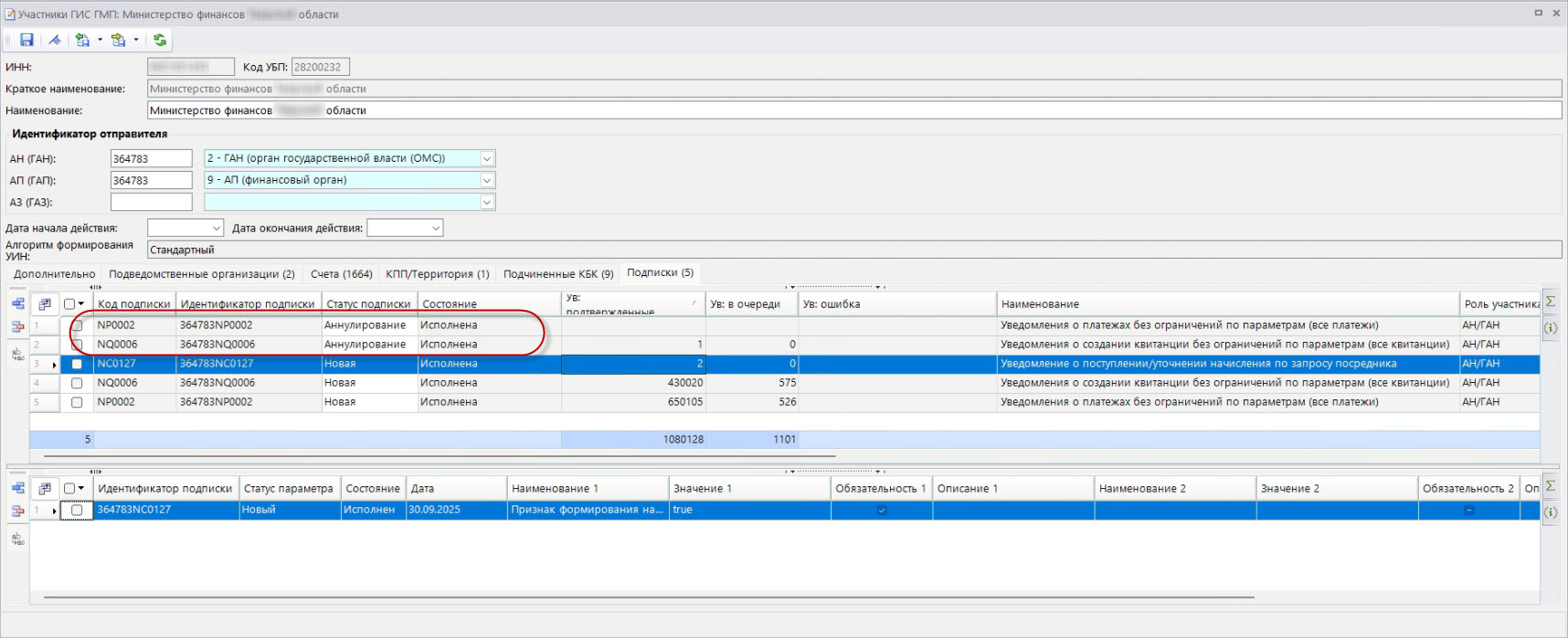
Task: Click the info icon right of parameters grid
Action: pyautogui.click(x=1551, y=512)
